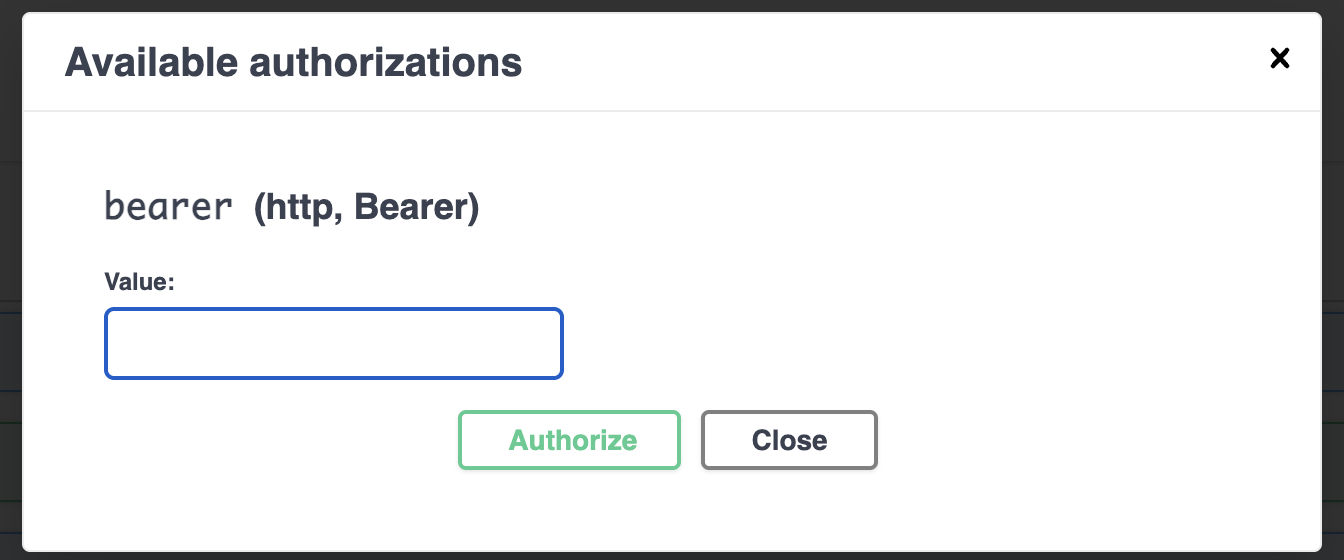Click the "Value:" field label
Screen dimensions: 1344x560
[x=140, y=283]
